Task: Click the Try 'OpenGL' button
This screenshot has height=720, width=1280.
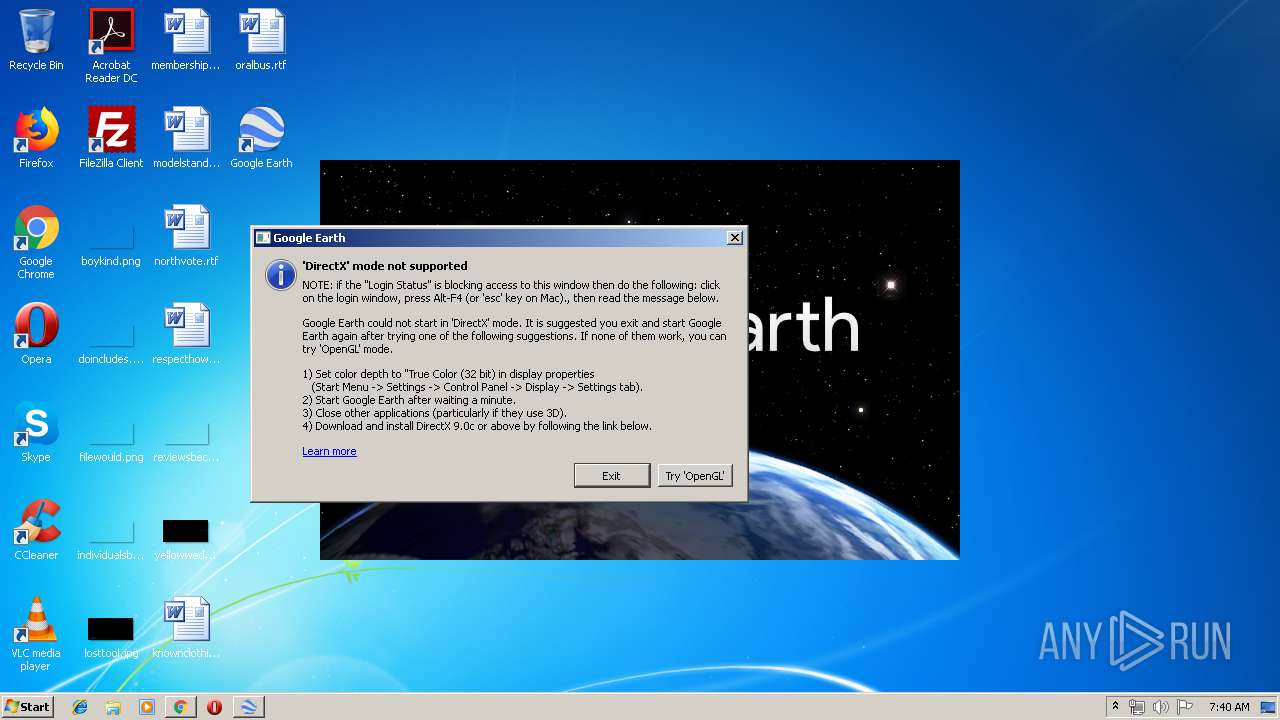Action: tap(694, 476)
